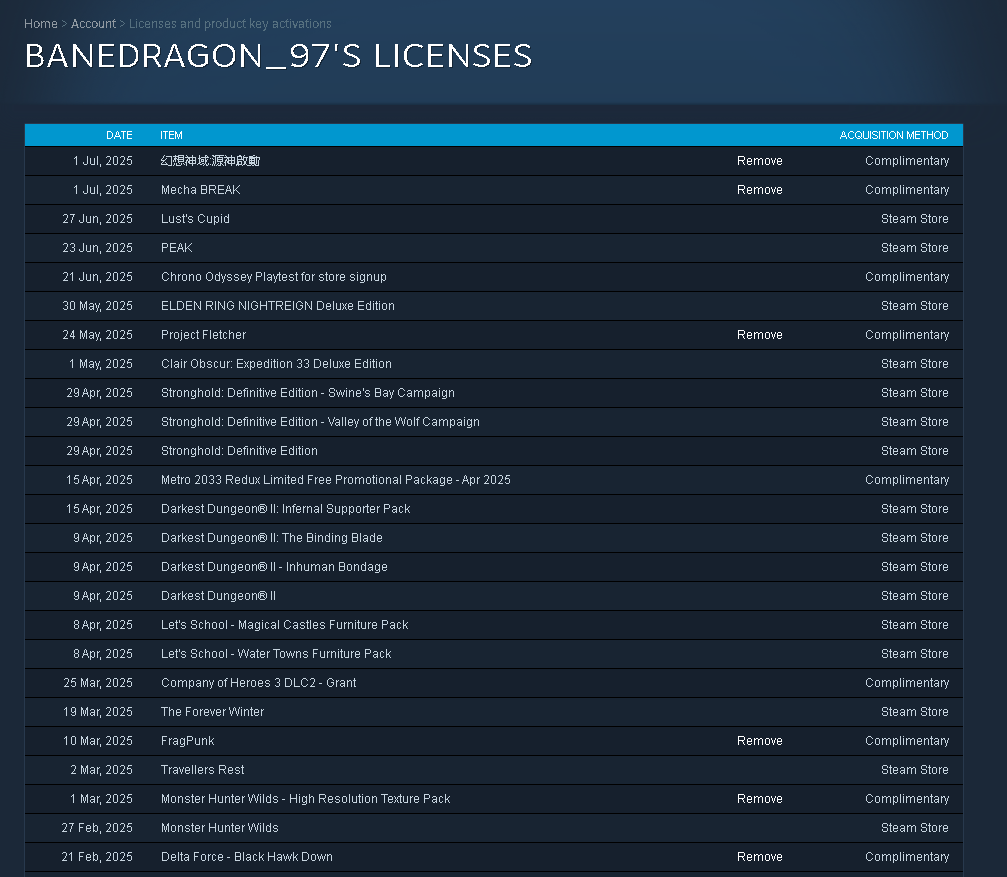The image size is (1007, 877).
Task: Click Stronghold Valley of the Wolf Campaign entry
Action: [x=320, y=421]
